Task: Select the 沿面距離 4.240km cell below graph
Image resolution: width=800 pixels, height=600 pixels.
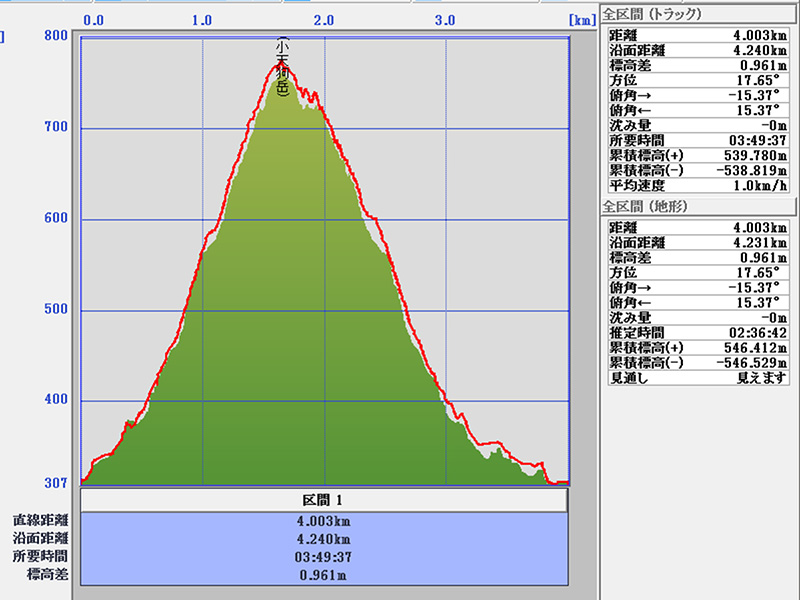Action: coord(323,538)
